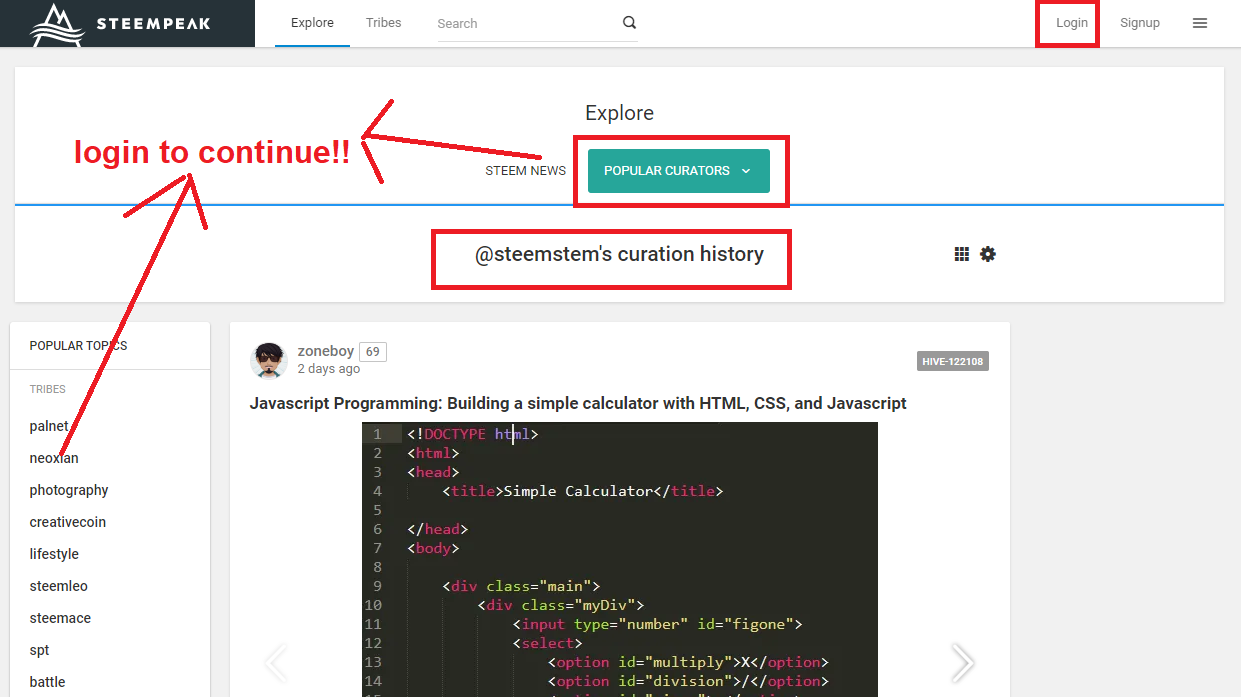Click zoneboy's avatar picture
The width and height of the screenshot is (1241, 697).
[269, 360]
